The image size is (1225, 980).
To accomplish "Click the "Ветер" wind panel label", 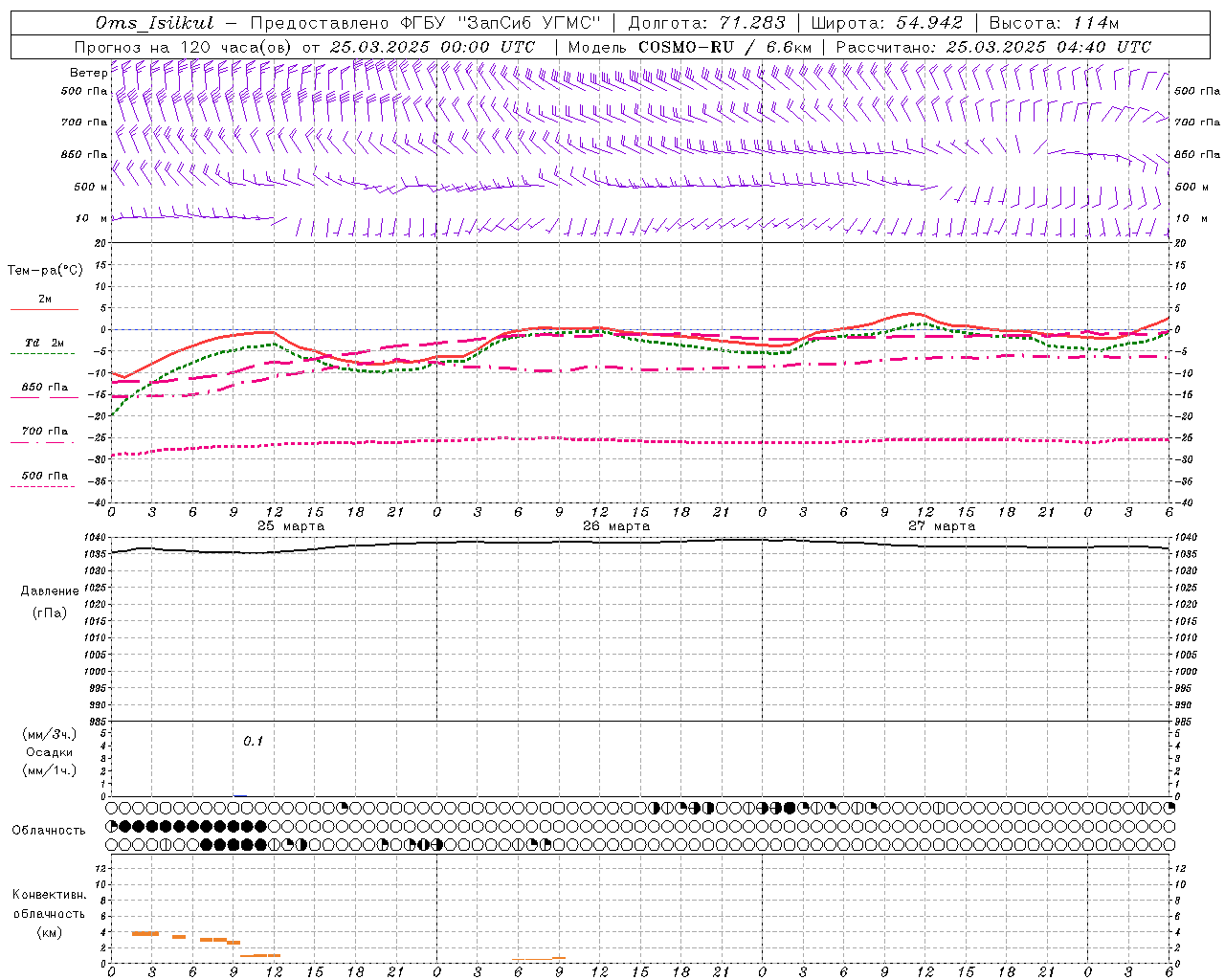I will [88, 73].
